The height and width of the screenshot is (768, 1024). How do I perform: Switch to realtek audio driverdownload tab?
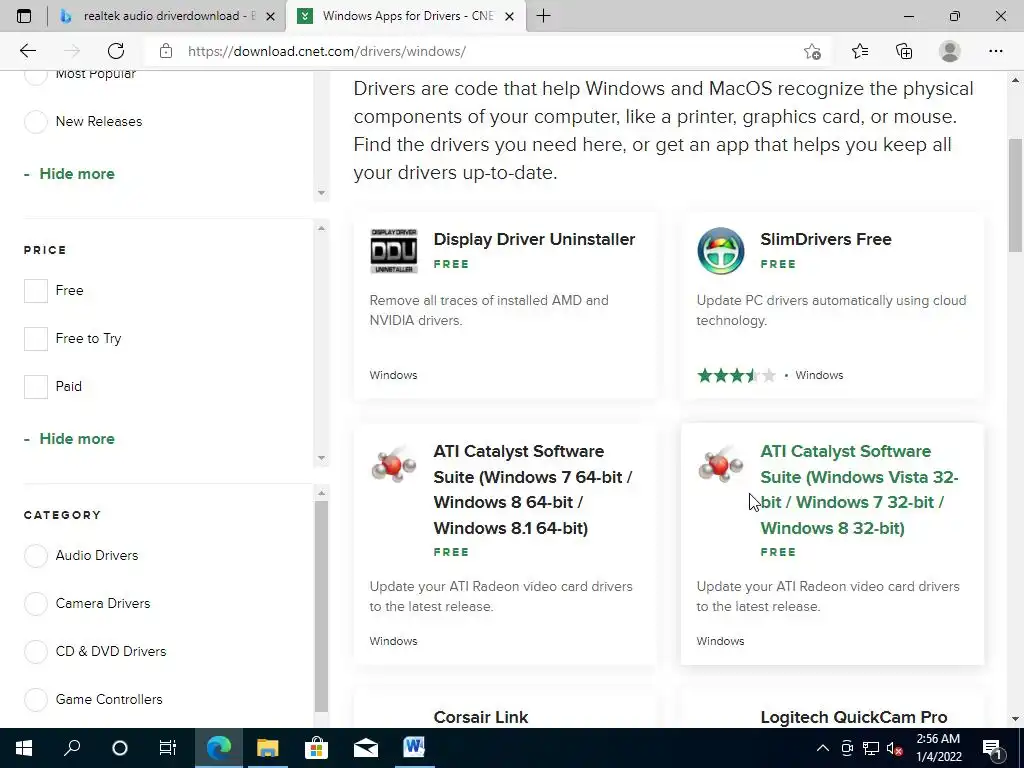click(168, 16)
